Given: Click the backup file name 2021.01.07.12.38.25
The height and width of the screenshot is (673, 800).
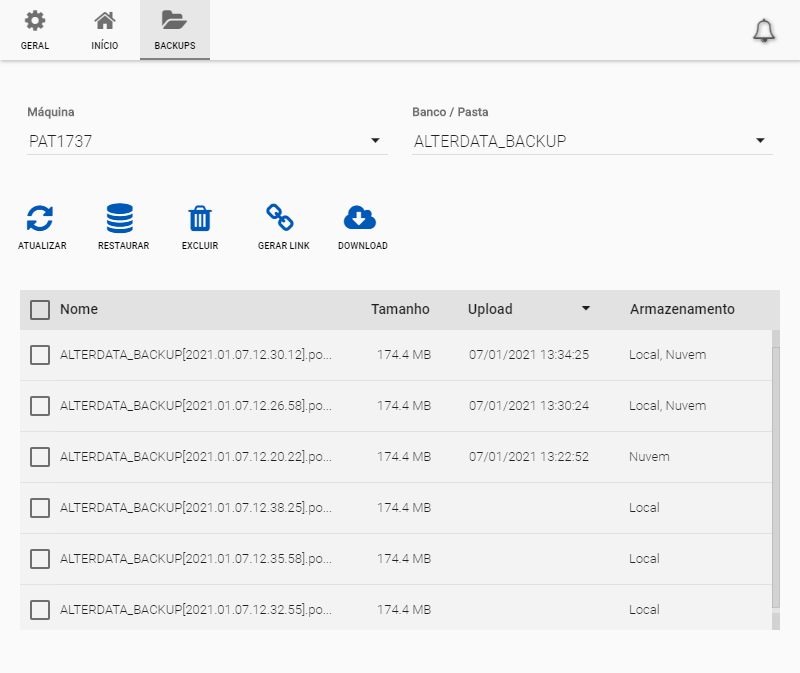Looking at the screenshot, I should (x=195, y=508).
